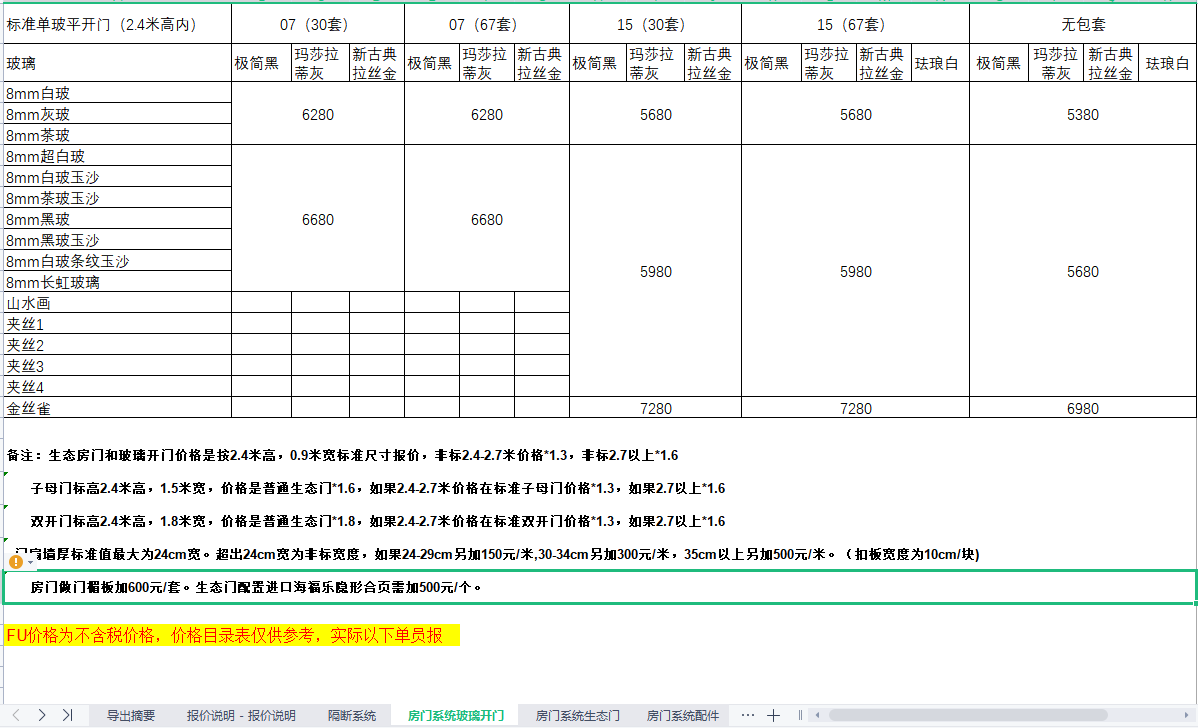The width and height of the screenshot is (1198, 728).
Task: Select the 金丝雀 row label cell
Action: [x=117, y=408]
